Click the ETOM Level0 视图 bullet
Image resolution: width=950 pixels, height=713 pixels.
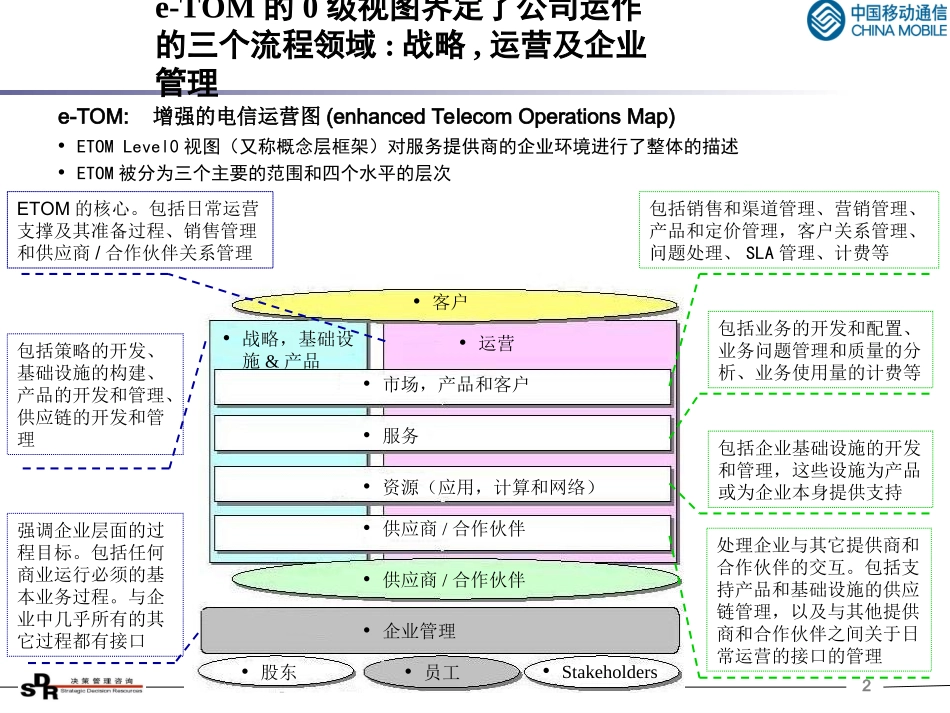point(399,146)
